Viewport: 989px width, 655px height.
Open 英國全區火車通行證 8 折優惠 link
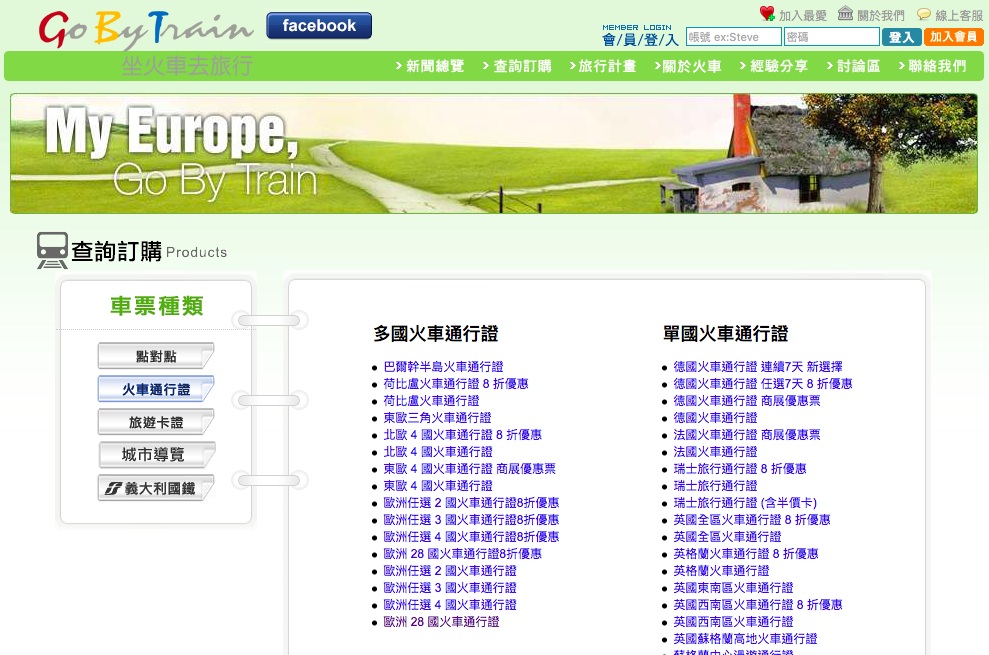752,520
